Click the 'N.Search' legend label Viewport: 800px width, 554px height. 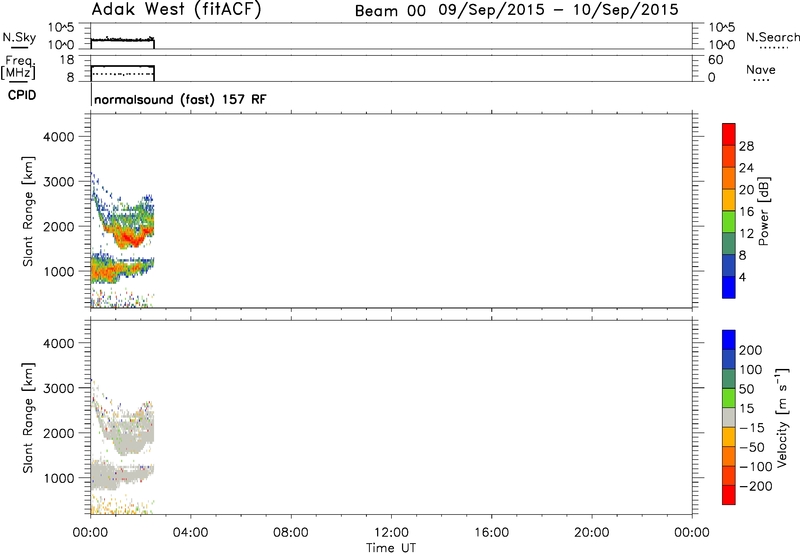tap(772, 37)
